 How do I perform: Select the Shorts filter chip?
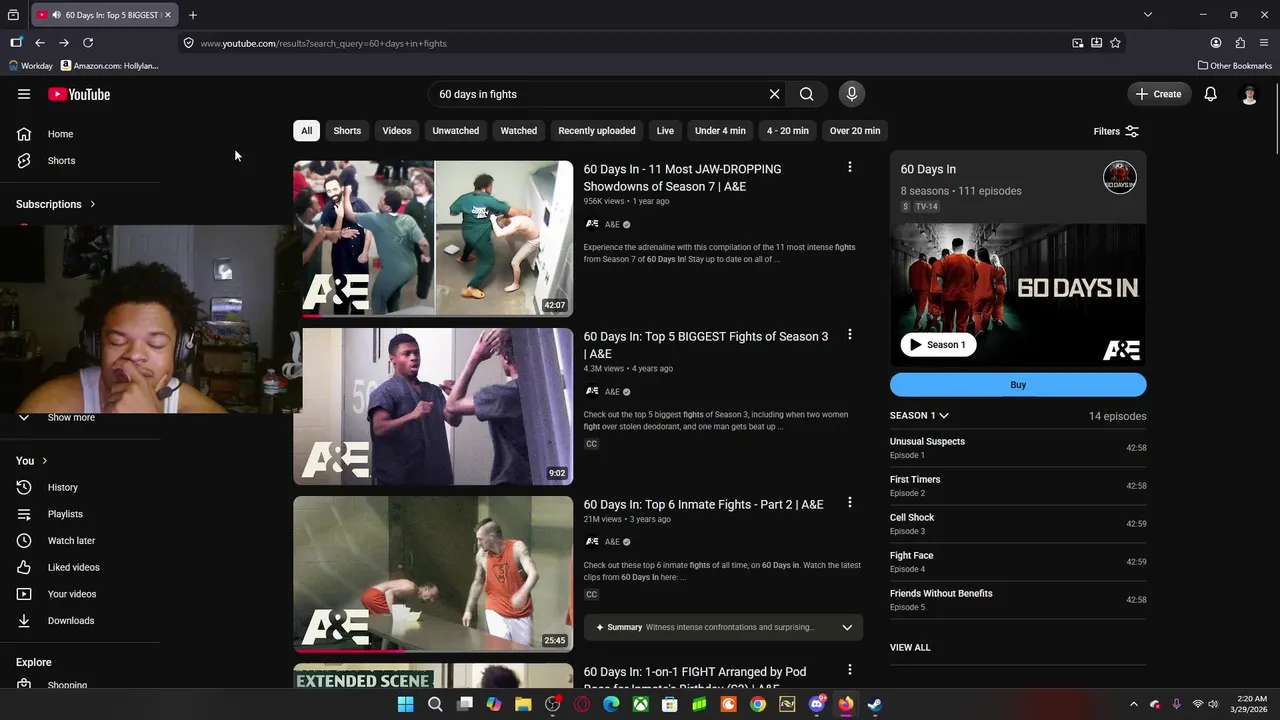point(347,131)
